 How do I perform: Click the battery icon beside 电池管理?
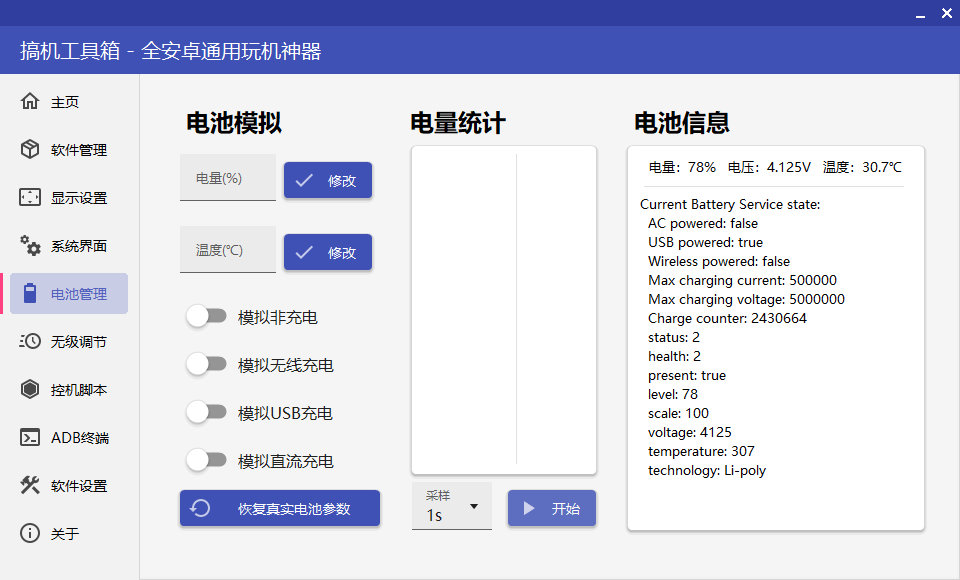click(x=29, y=293)
